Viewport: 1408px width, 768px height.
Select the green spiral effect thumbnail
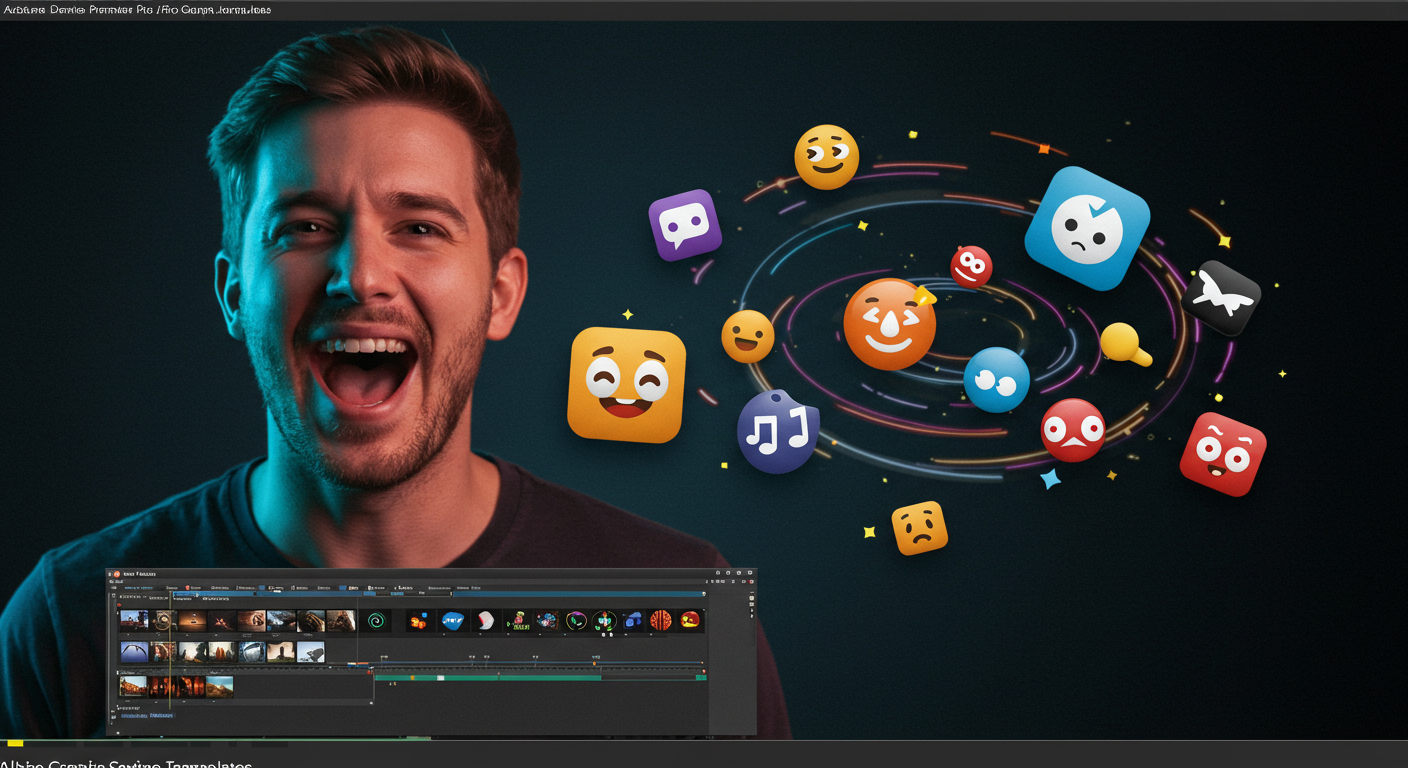pos(377,621)
